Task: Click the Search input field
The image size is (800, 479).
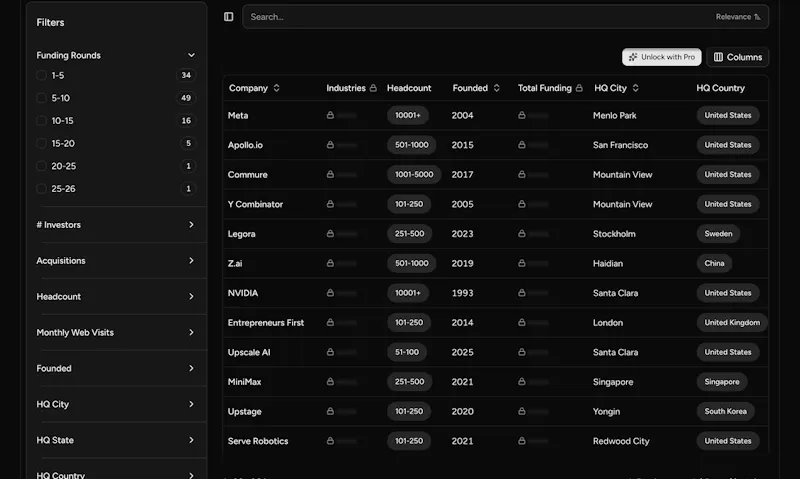Action: pyautogui.click(x=505, y=17)
